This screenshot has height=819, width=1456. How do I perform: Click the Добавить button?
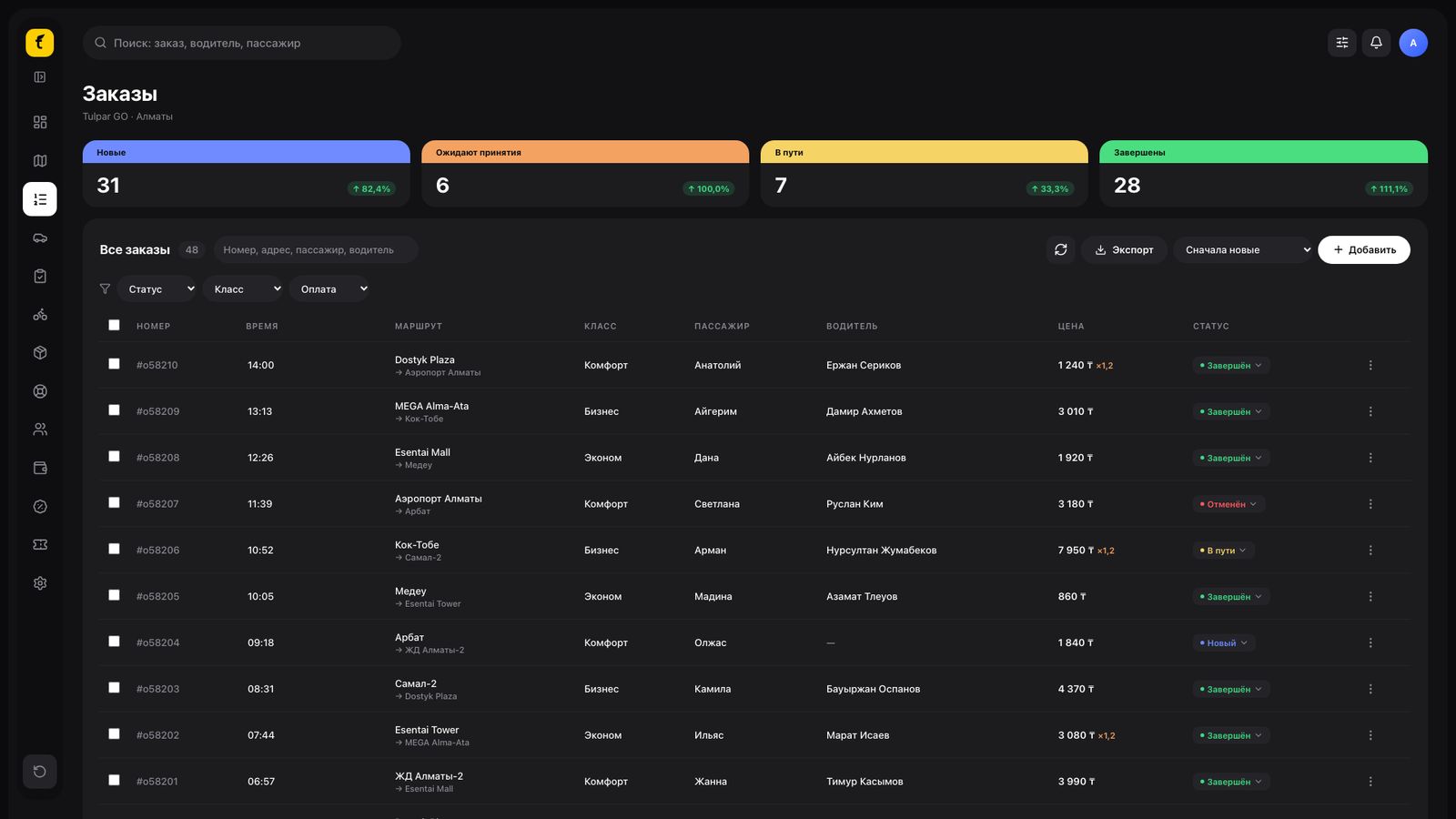pos(1364,249)
